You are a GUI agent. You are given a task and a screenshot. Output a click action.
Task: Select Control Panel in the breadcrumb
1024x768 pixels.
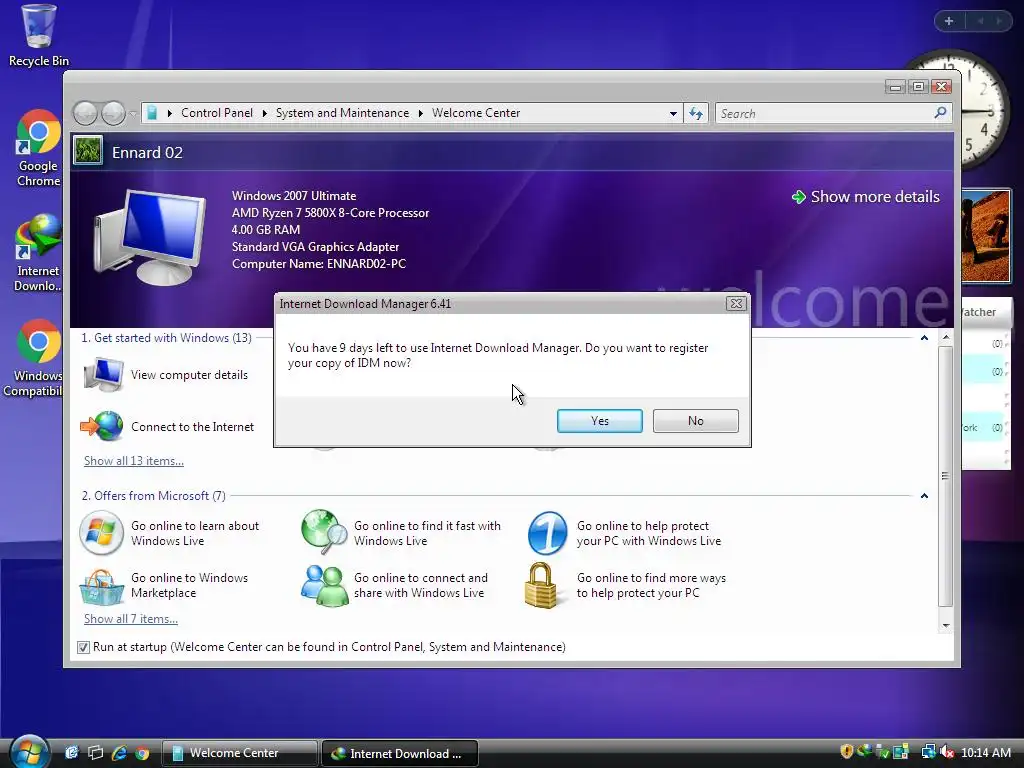(x=217, y=113)
